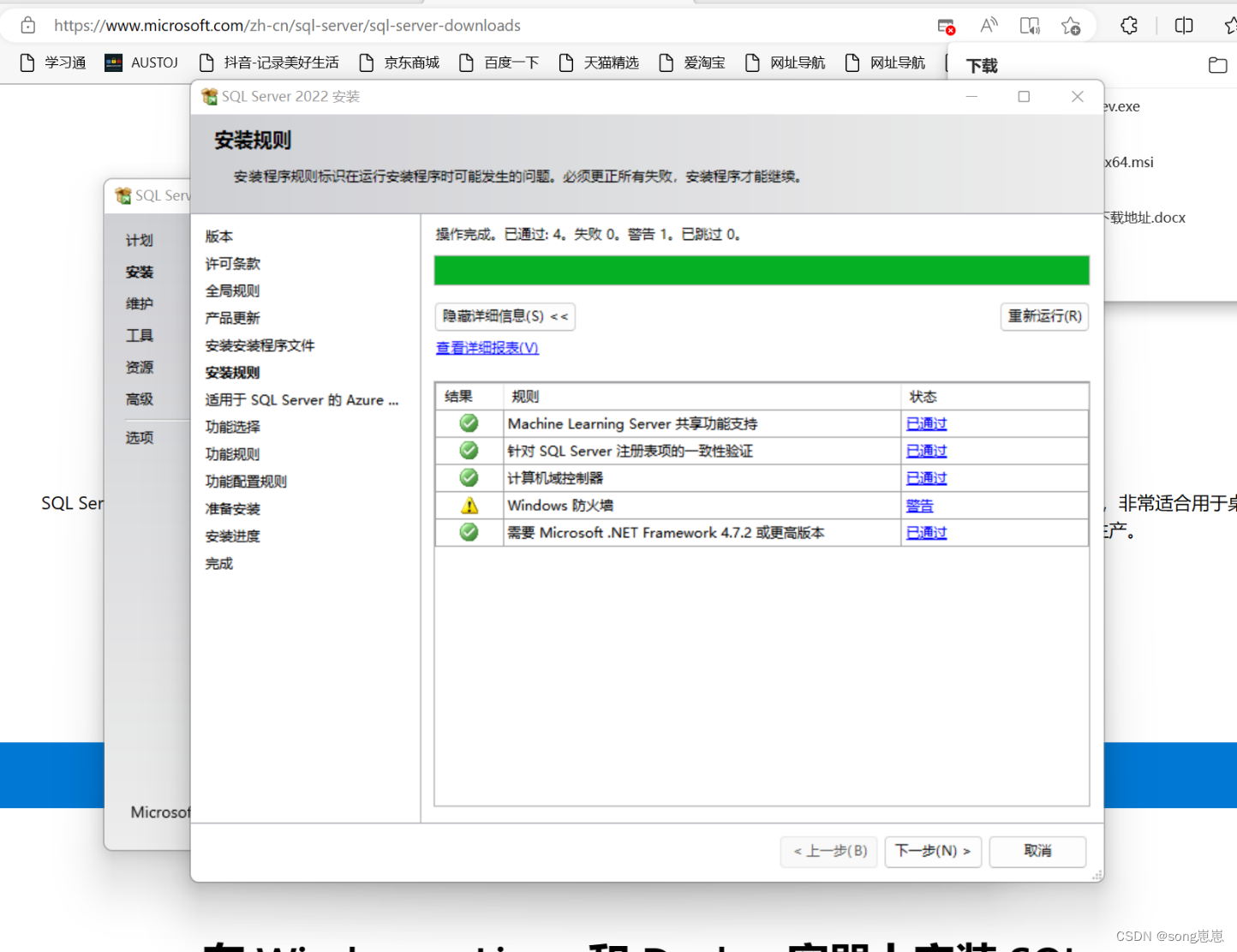
Task: Click 隐藏详细信息(S) button
Action: point(505,316)
